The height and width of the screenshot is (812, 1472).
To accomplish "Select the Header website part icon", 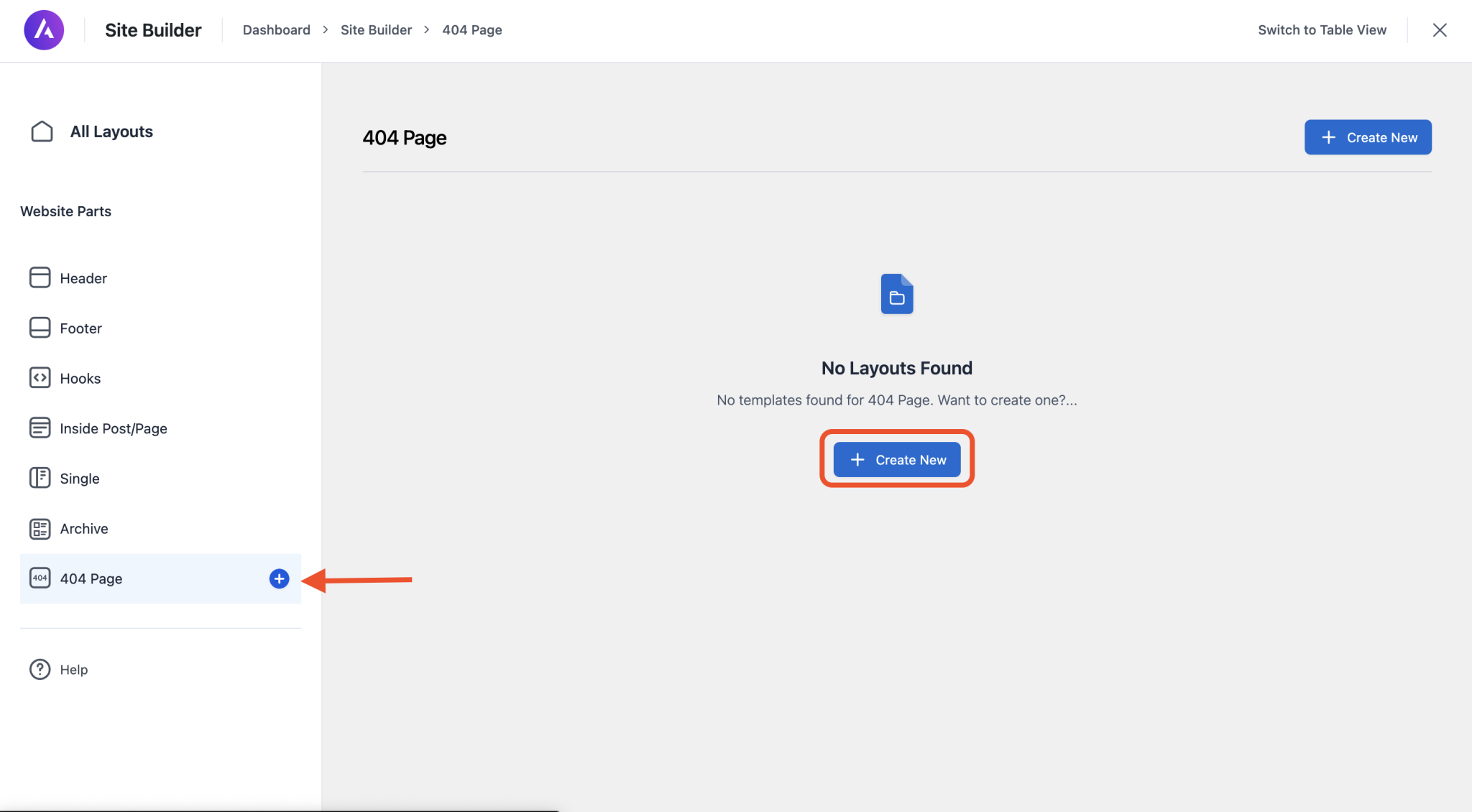I will 40,277.
